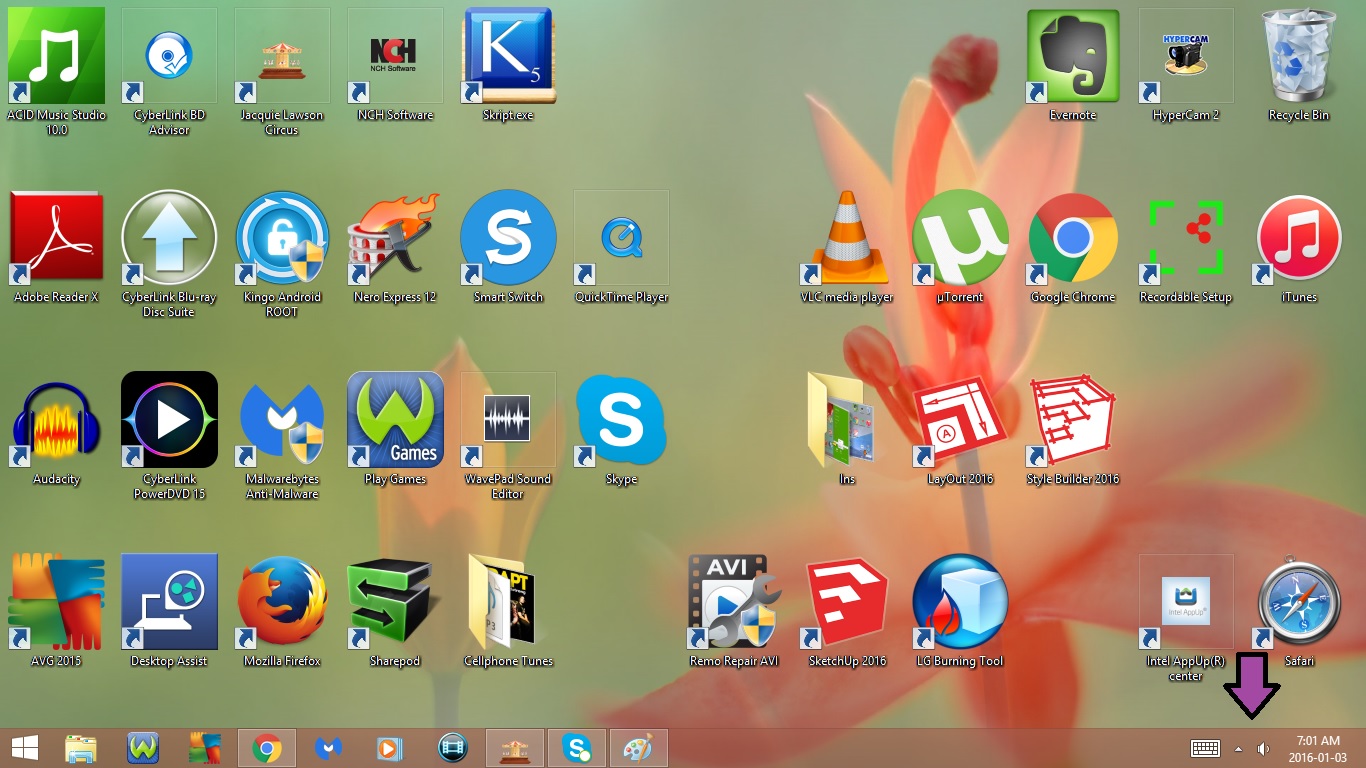Open the orange media player taskbar icon
This screenshot has height=768, width=1366.
click(x=391, y=748)
